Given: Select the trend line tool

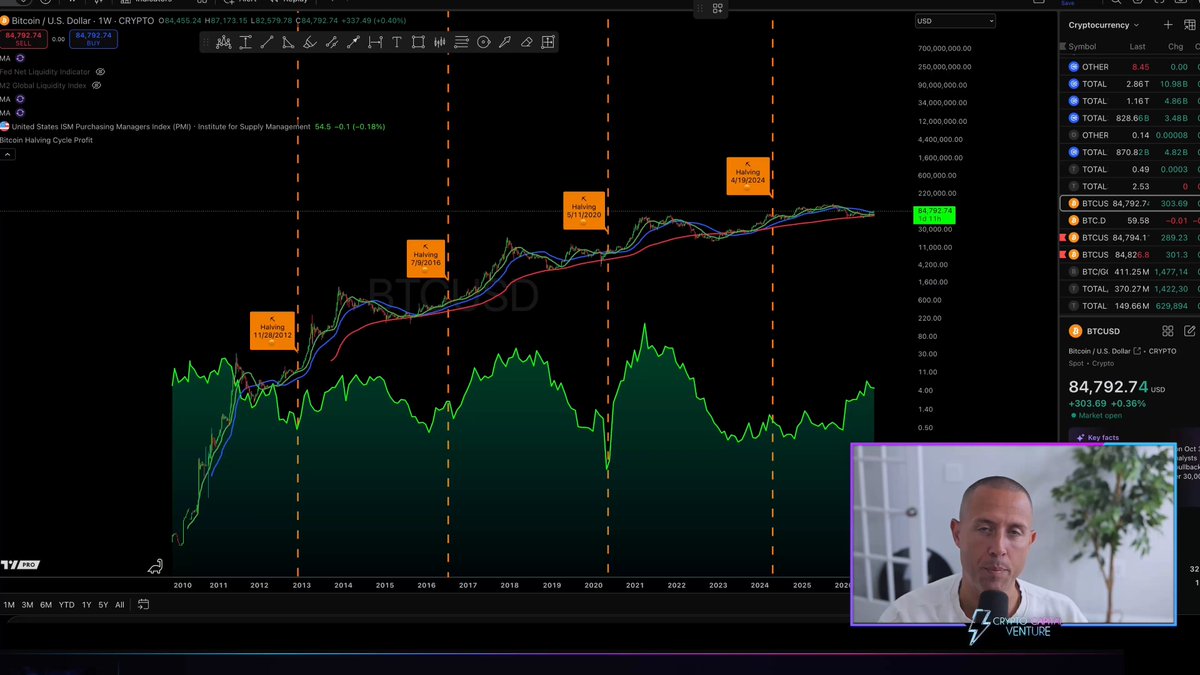Looking at the screenshot, I should pyautogui.click(x=267, y=42).
